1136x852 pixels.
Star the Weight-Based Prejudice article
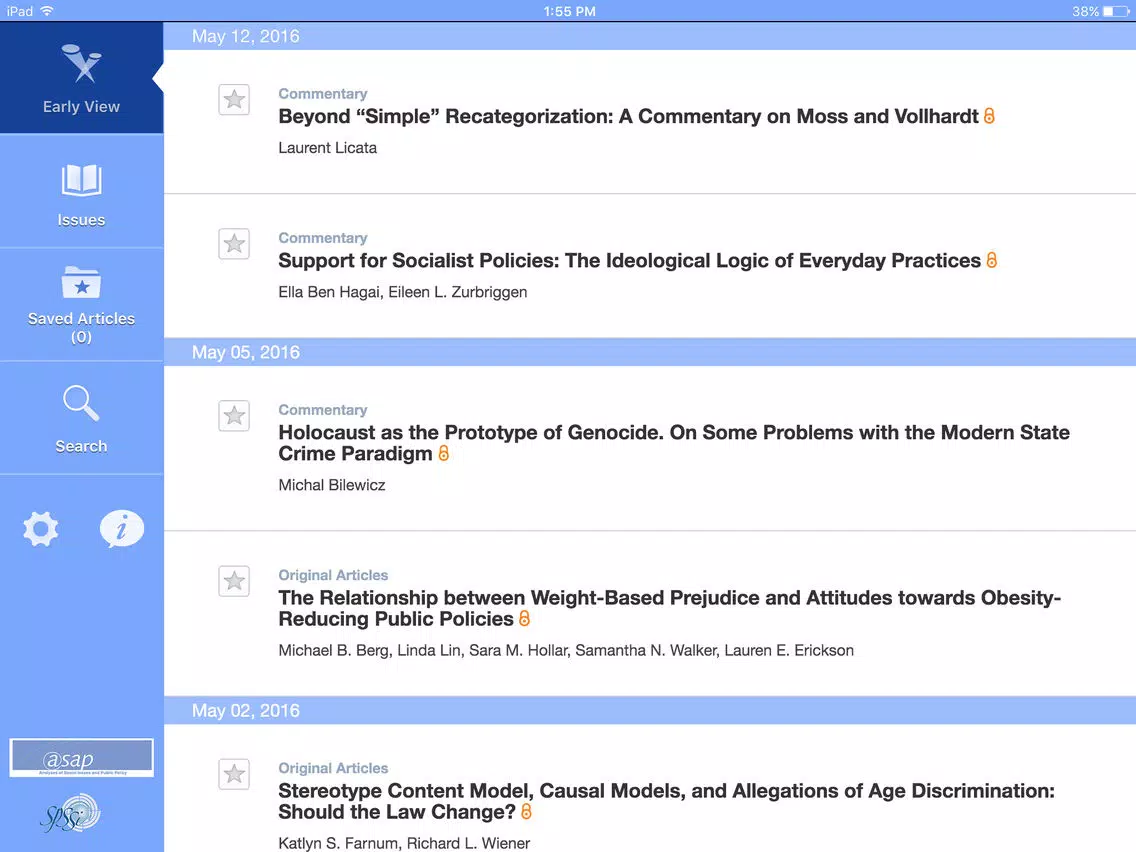click(234, 581)
